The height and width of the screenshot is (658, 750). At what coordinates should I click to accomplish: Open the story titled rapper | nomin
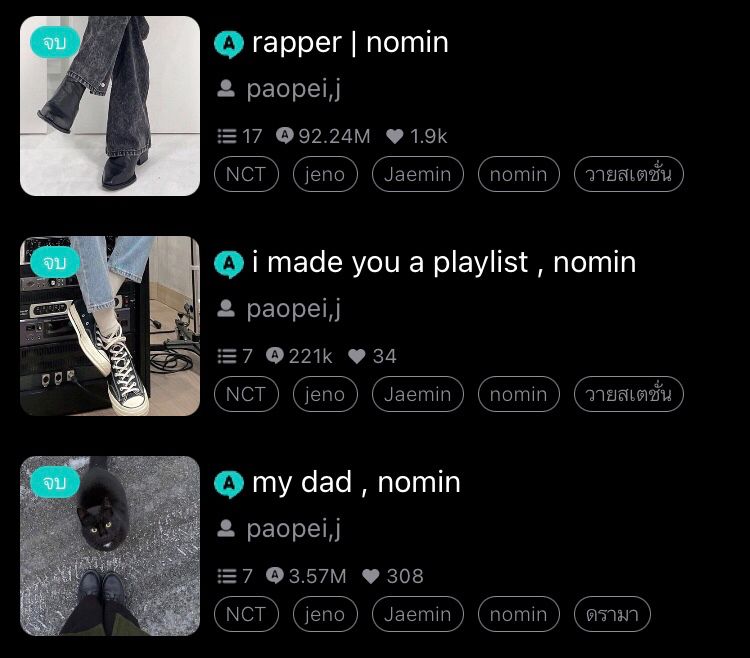click(350, 43)
